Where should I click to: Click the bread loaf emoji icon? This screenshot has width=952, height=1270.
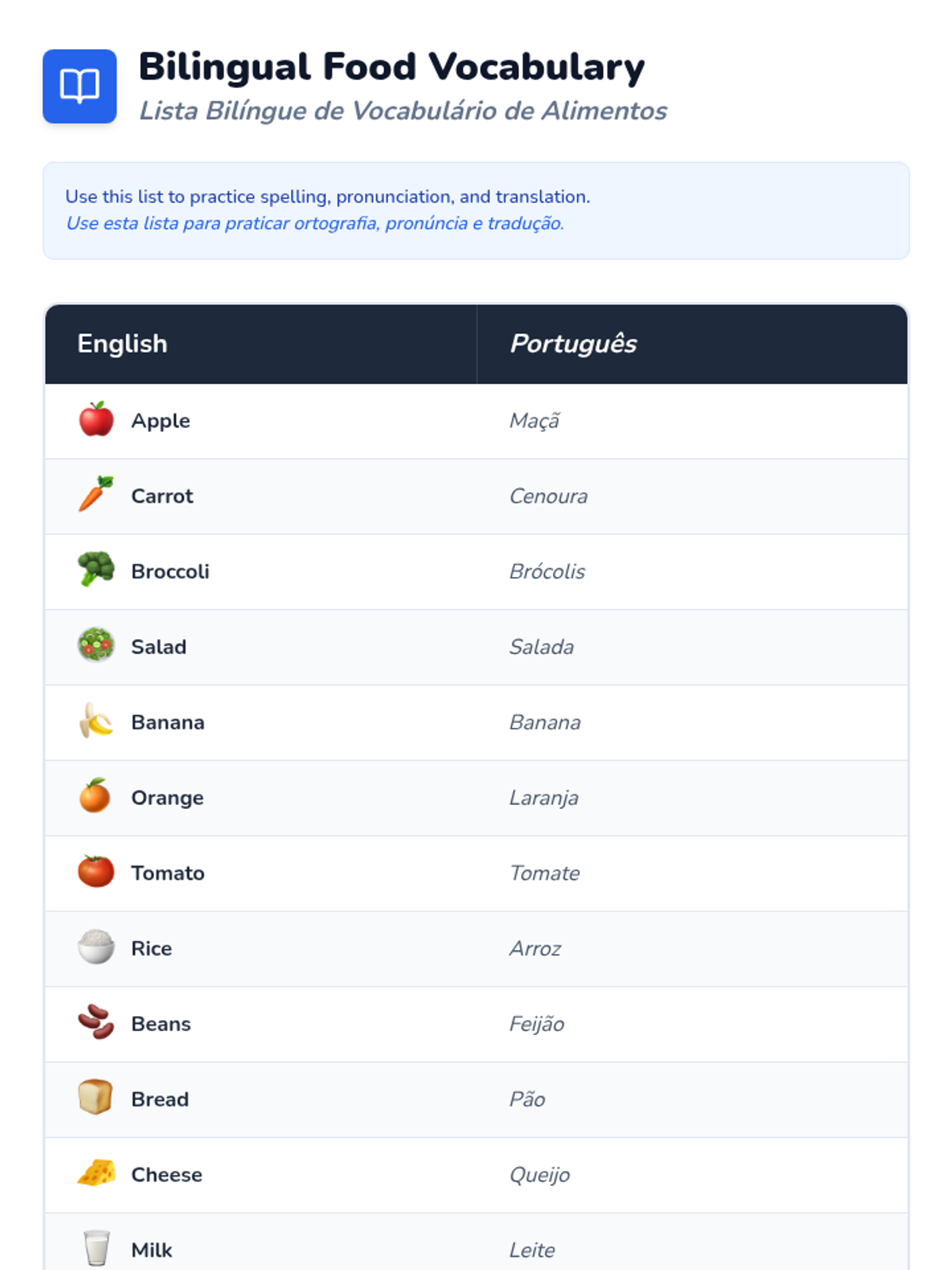point(96,1098)
